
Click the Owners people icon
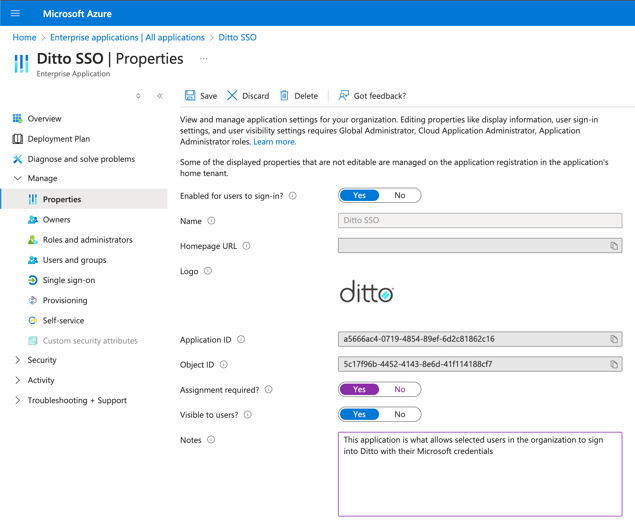click(33, 219)
